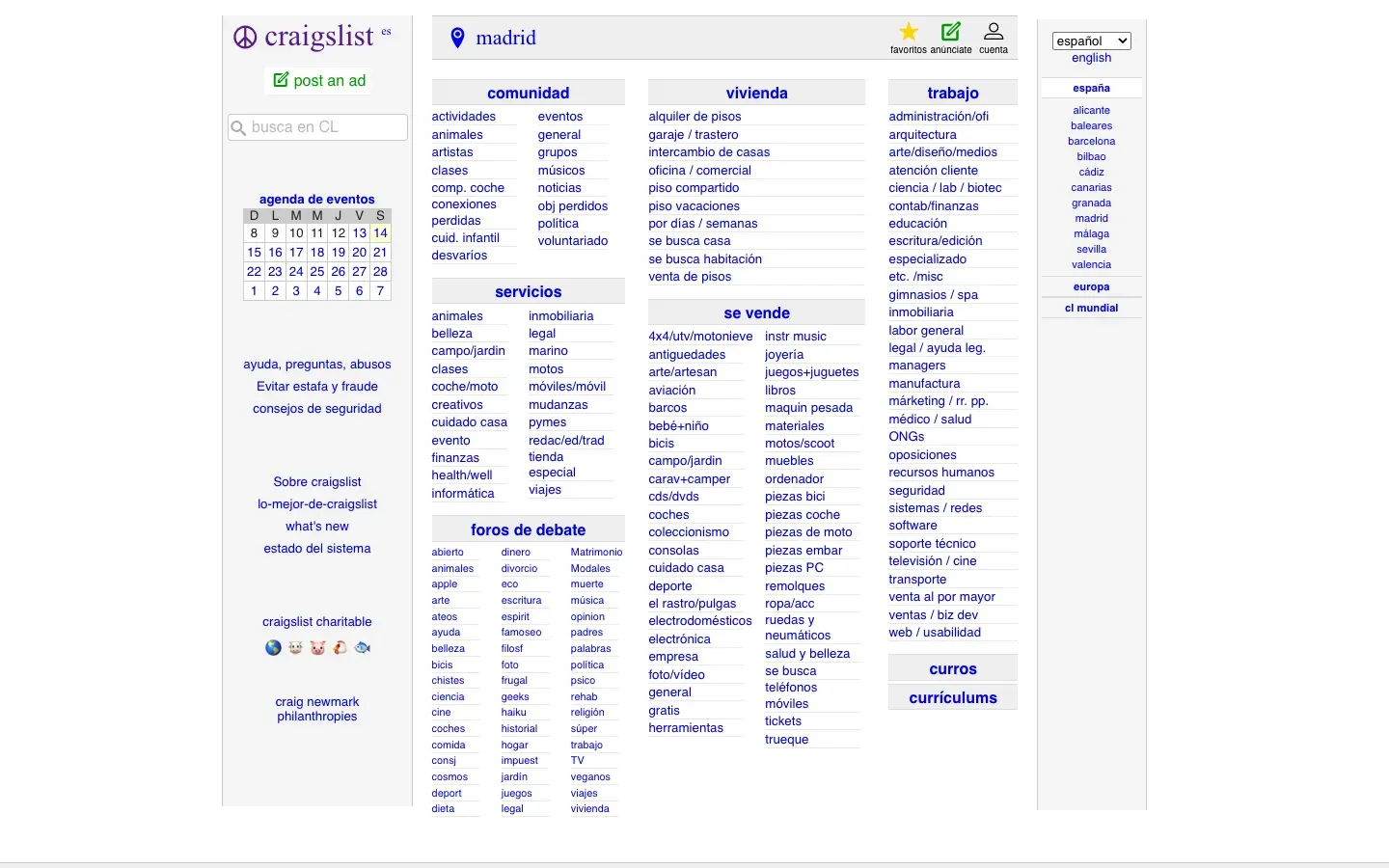Click the post an ad button
Screen dimensions: 1389x868
pos(317,80)
